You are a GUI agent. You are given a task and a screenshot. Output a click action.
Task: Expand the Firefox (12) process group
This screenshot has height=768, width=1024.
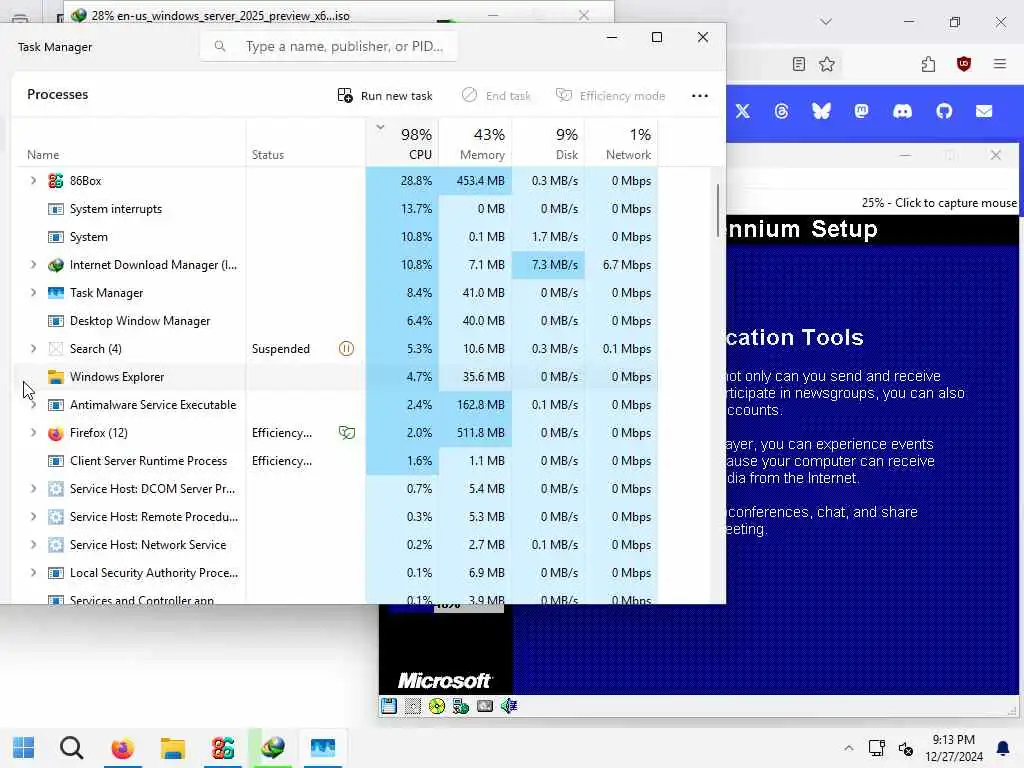click(33, 432)
